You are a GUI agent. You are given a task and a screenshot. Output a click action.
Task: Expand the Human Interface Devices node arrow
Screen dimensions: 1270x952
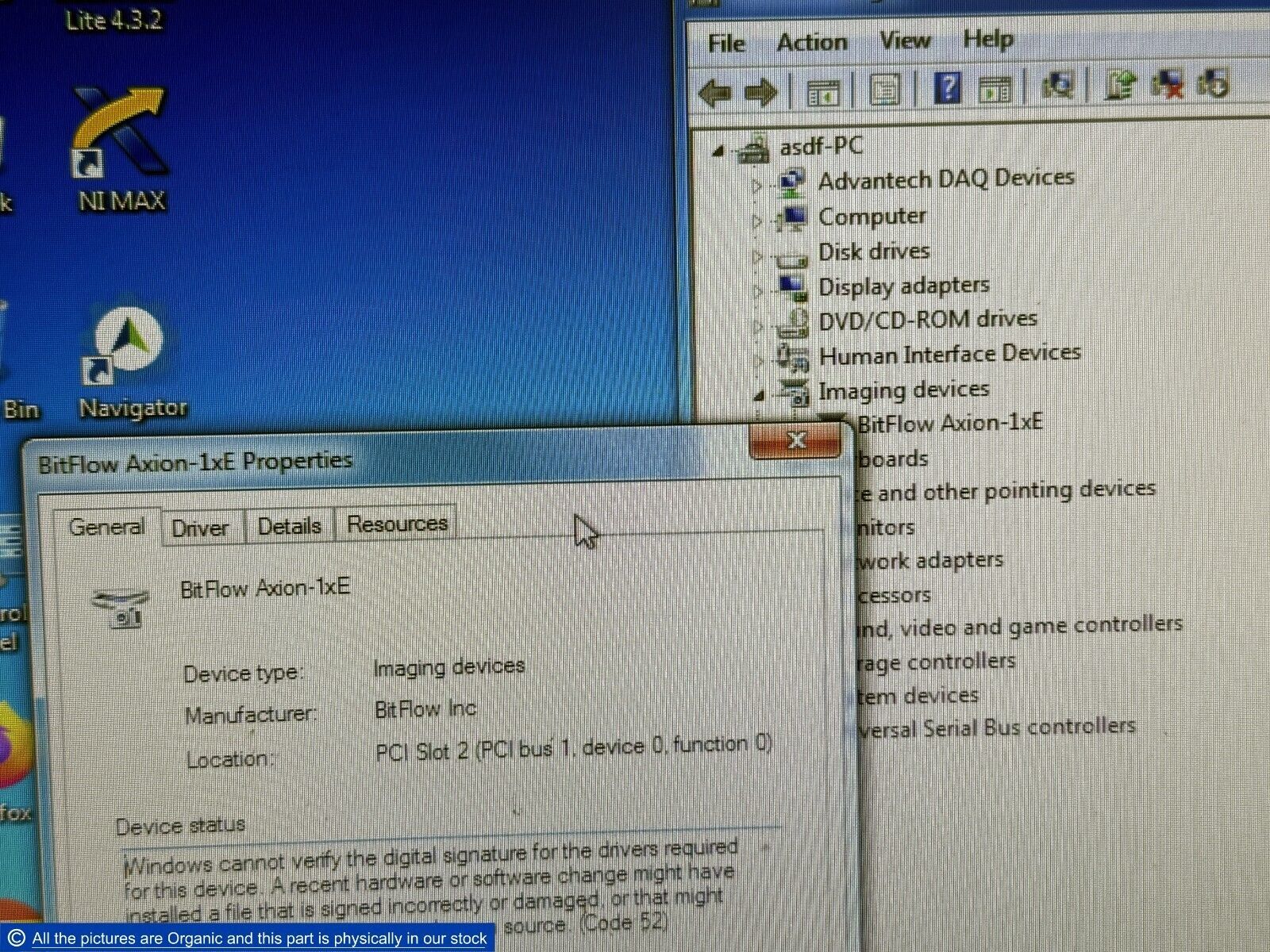click(759, 360)
